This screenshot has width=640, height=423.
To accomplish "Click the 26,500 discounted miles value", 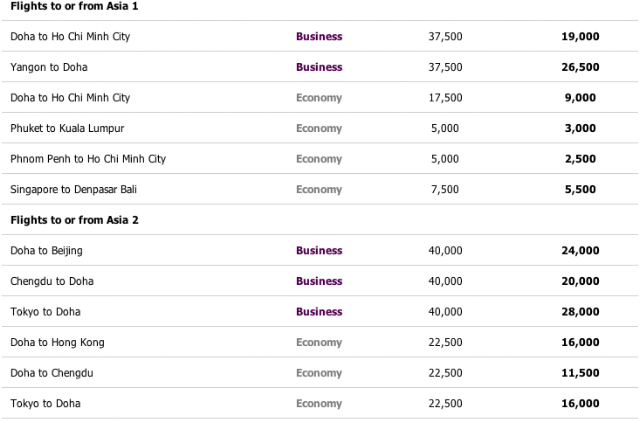I will [579, 67].
